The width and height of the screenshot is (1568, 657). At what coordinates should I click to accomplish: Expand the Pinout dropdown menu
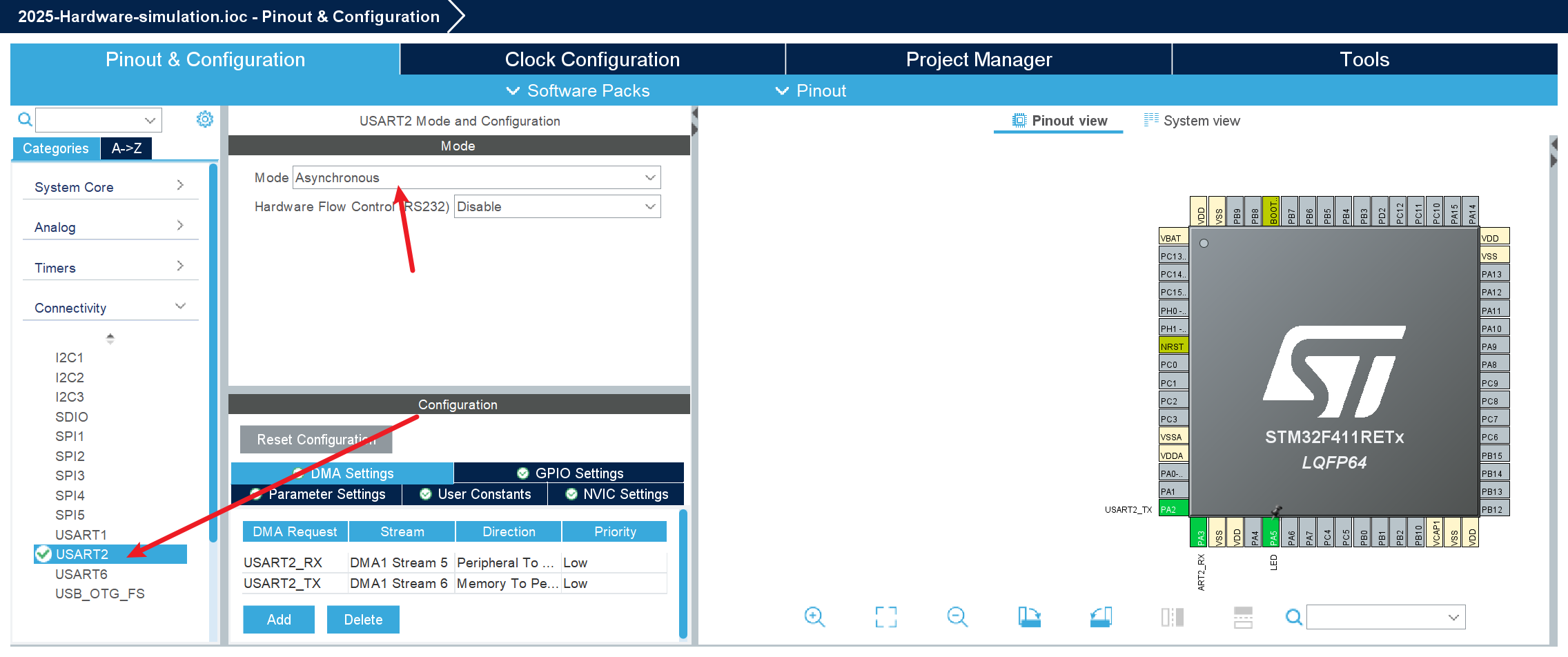click(x=811, y=90)
